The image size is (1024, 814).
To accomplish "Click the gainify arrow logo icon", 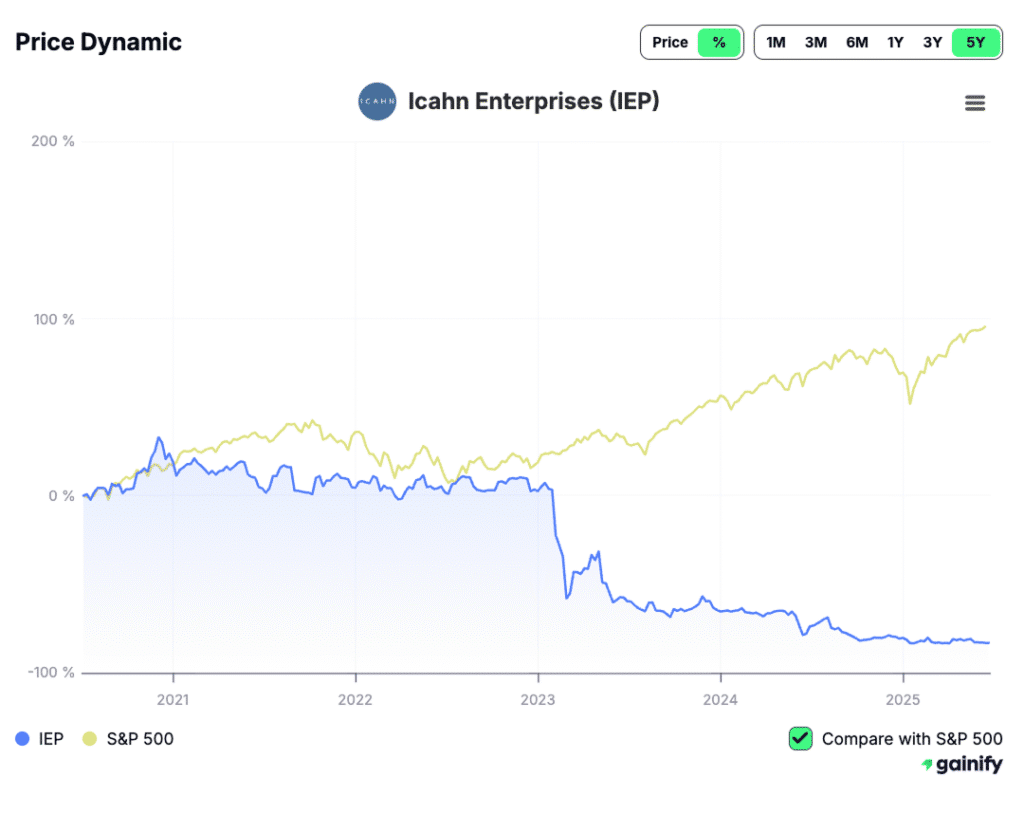I will 927,764.
